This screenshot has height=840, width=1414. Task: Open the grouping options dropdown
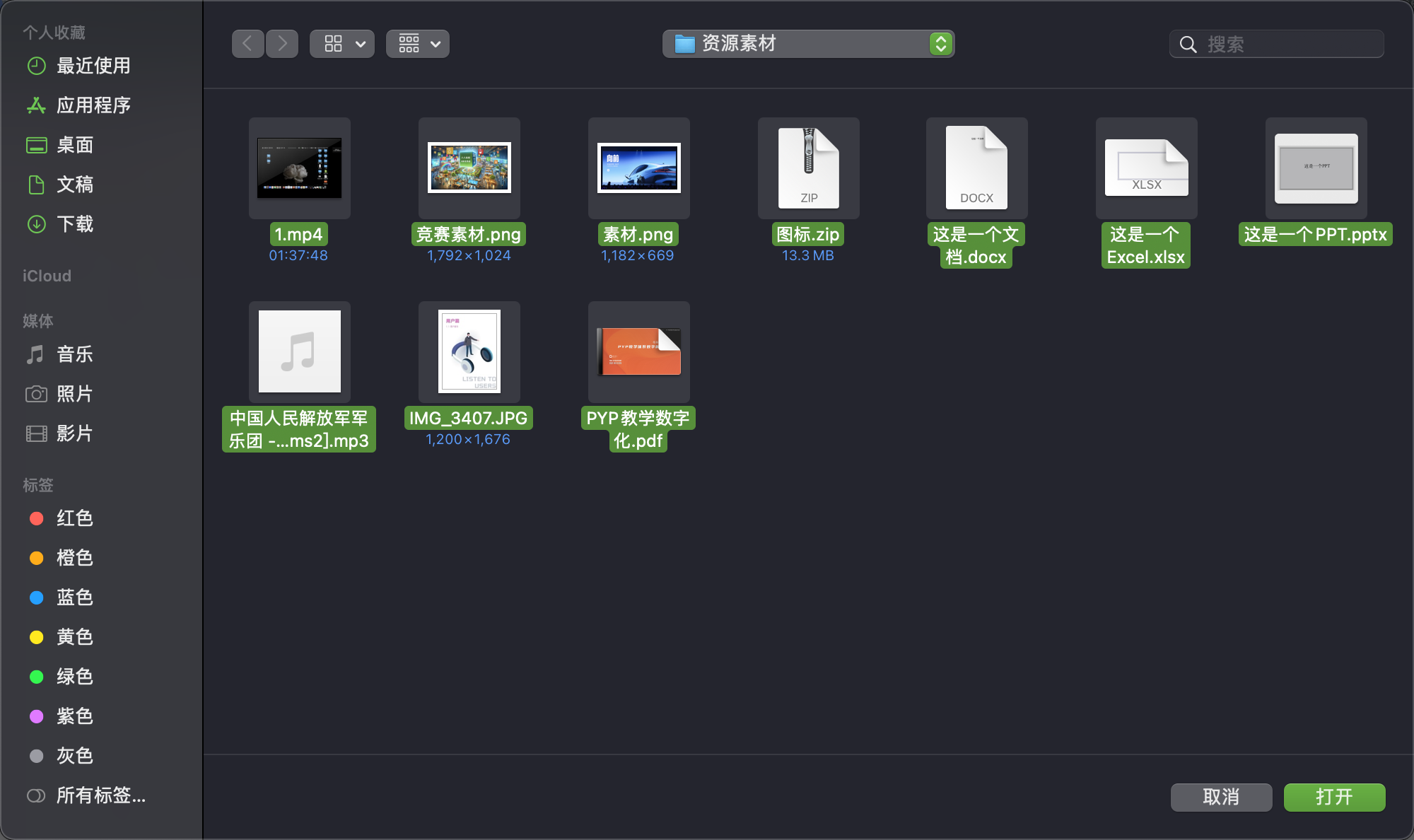[x=418, y=44]
